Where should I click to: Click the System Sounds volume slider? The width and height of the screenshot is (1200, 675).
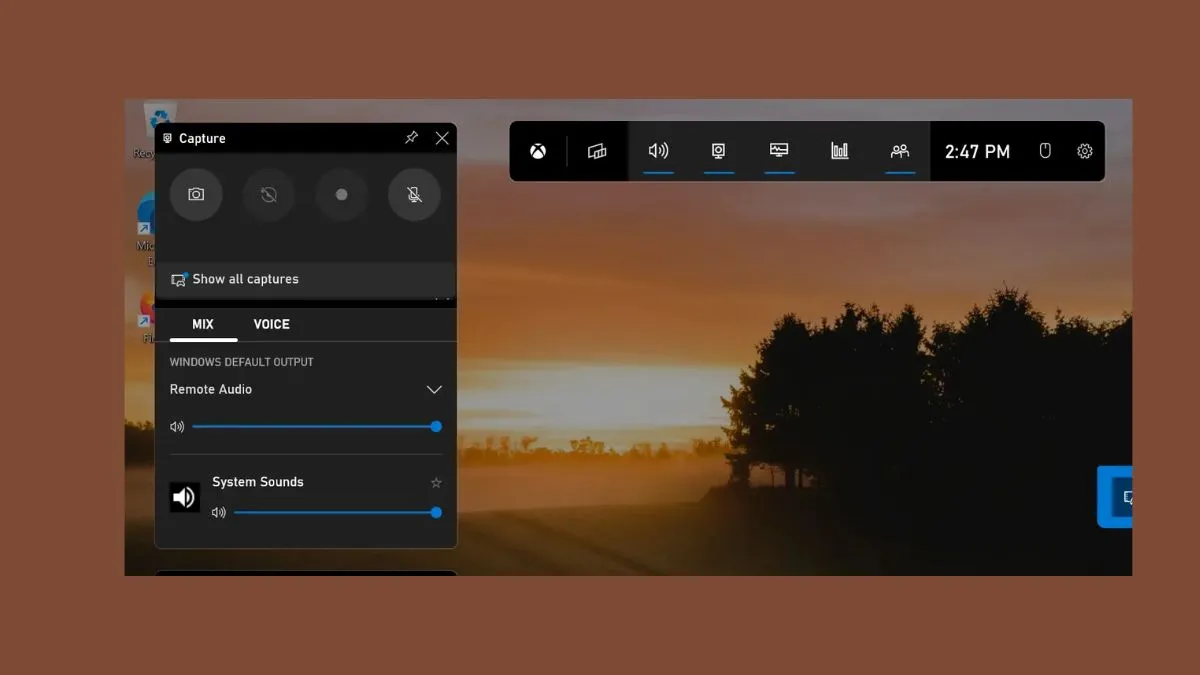point(335,512)
